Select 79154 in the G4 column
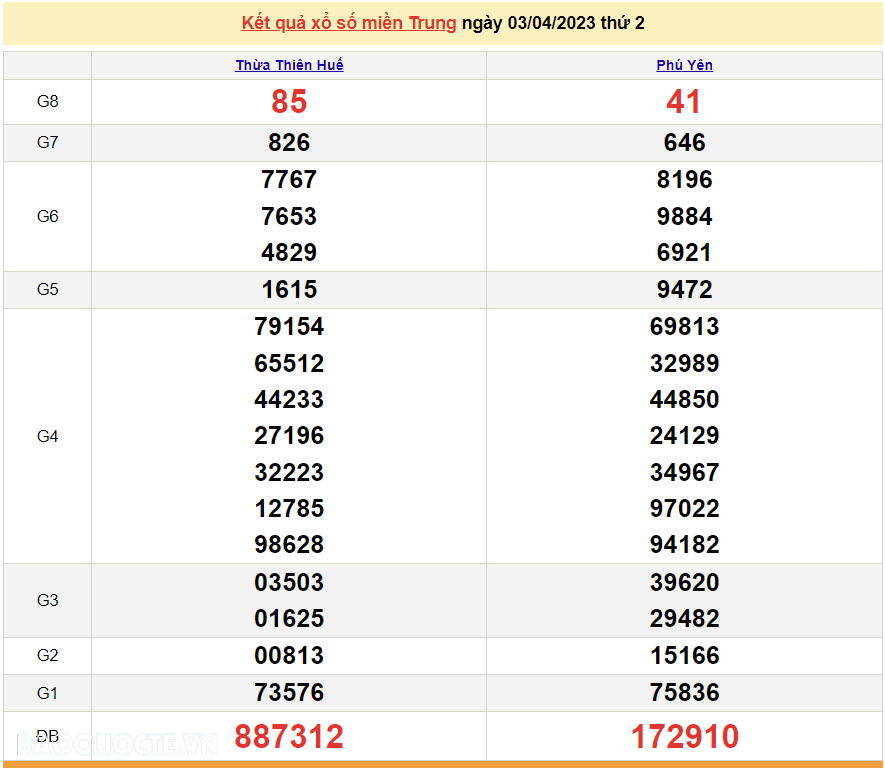Viewport: 885px width, 768px height. click(x=288, y=326)
